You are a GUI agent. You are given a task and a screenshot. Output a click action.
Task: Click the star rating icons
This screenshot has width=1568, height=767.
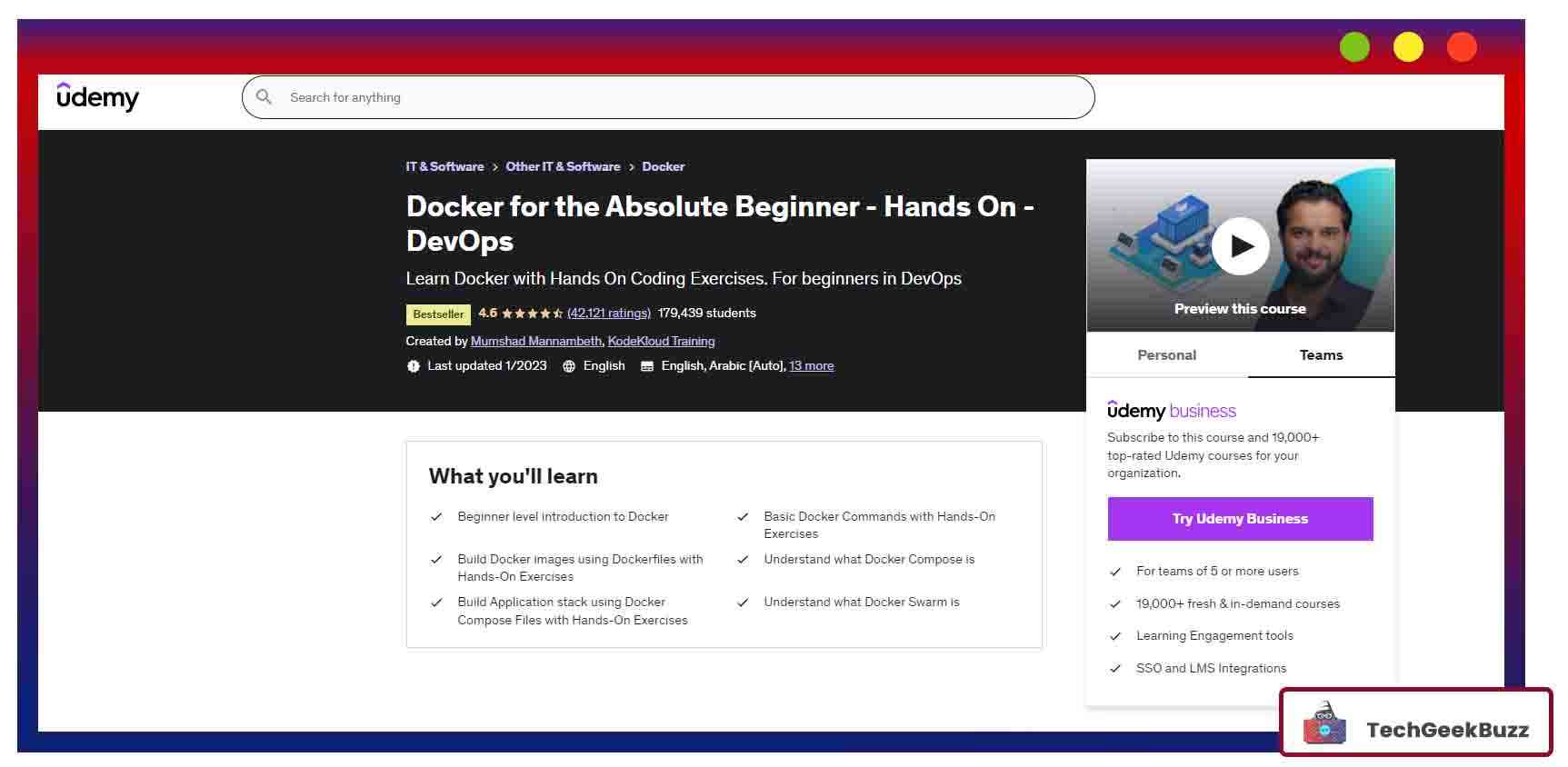click(532, 314)
